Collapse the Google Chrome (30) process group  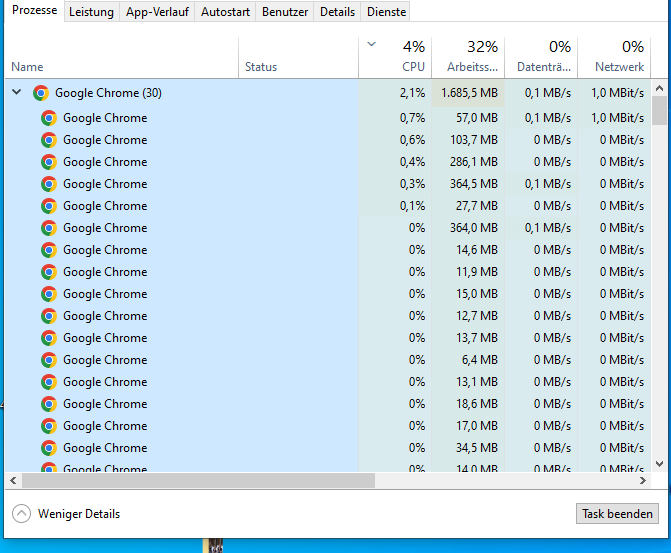coord(17,92)
